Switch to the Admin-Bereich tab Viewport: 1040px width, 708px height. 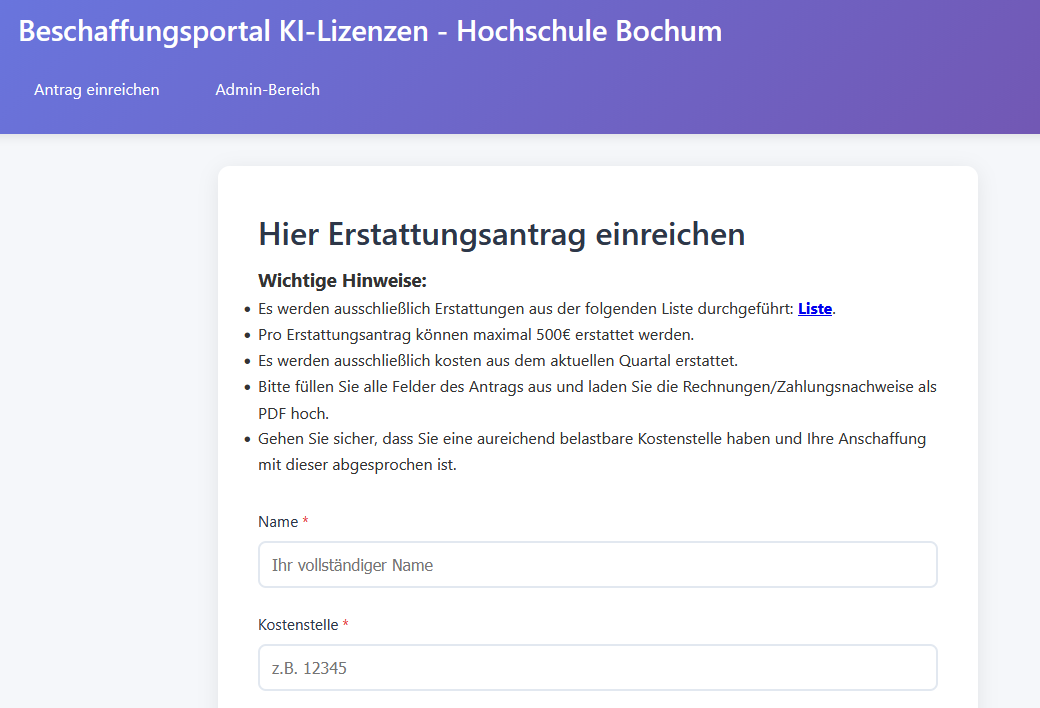[x=267, y=90]
